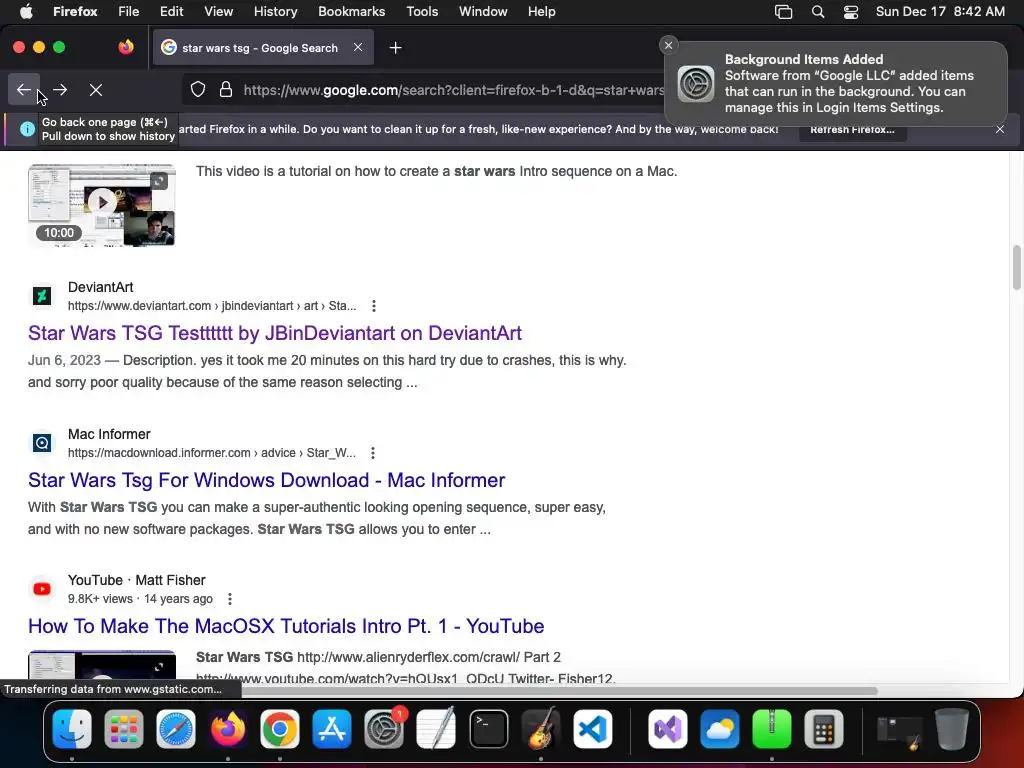Close the Refresh Firefox info bar
1024x768 pixels.
pyautogui.click(x=1000, y=129)
